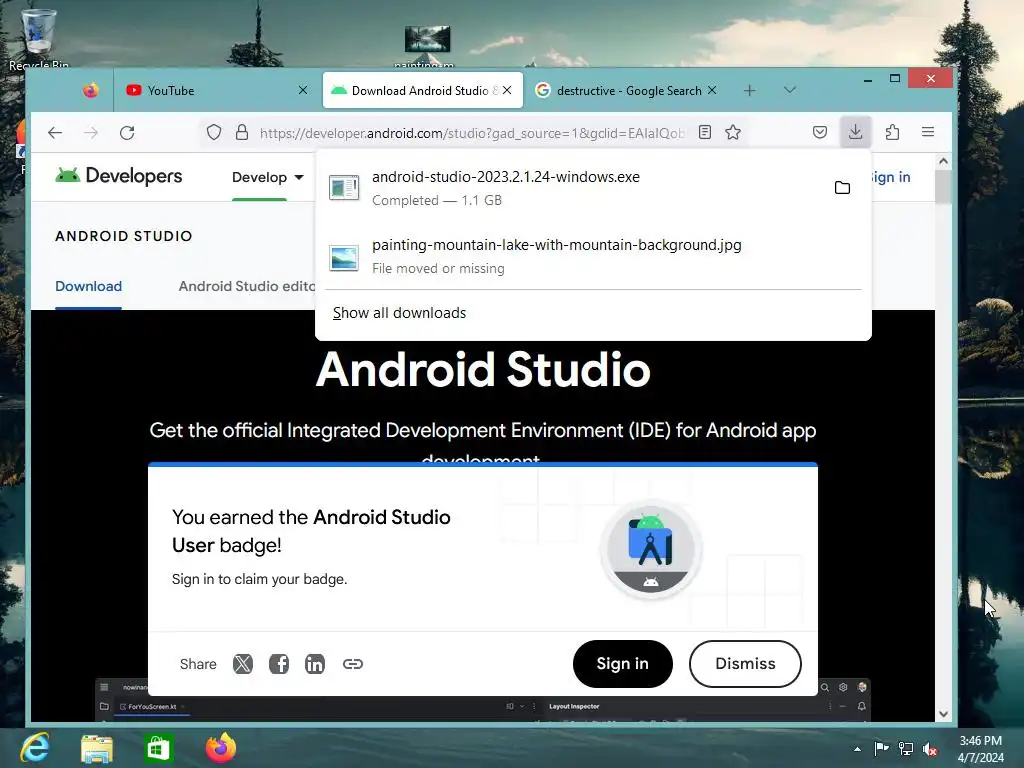
Task: Click the padlock site security icon
Action: (242, 133)
